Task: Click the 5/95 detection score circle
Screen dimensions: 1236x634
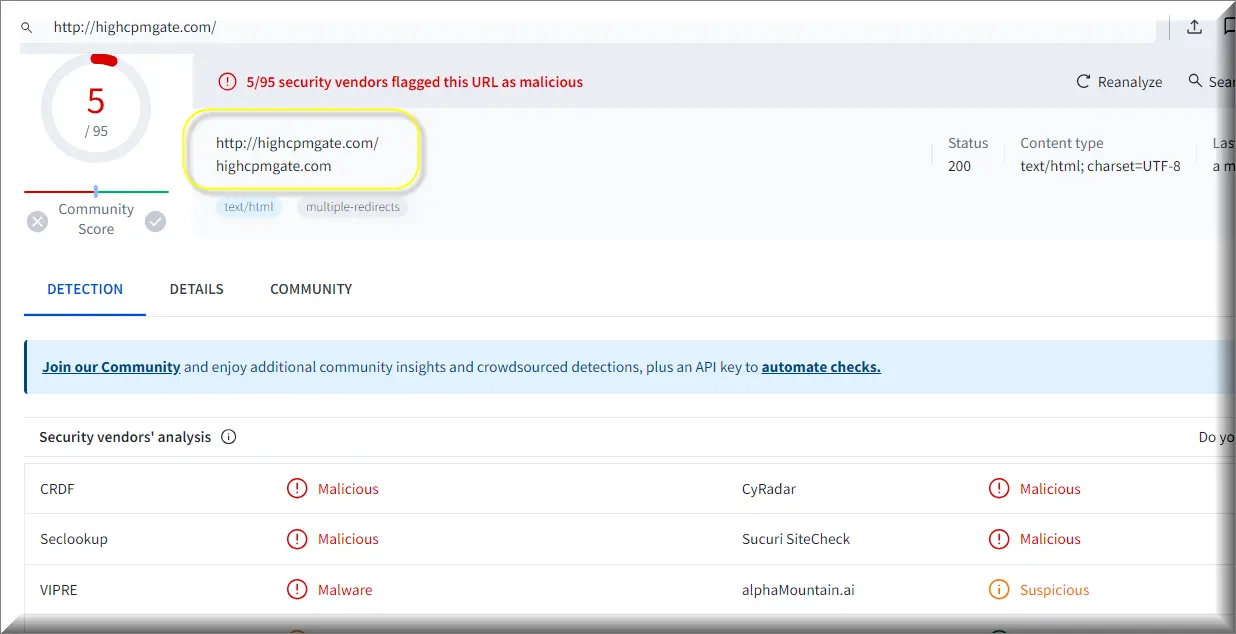Action: tap(96, 109)
